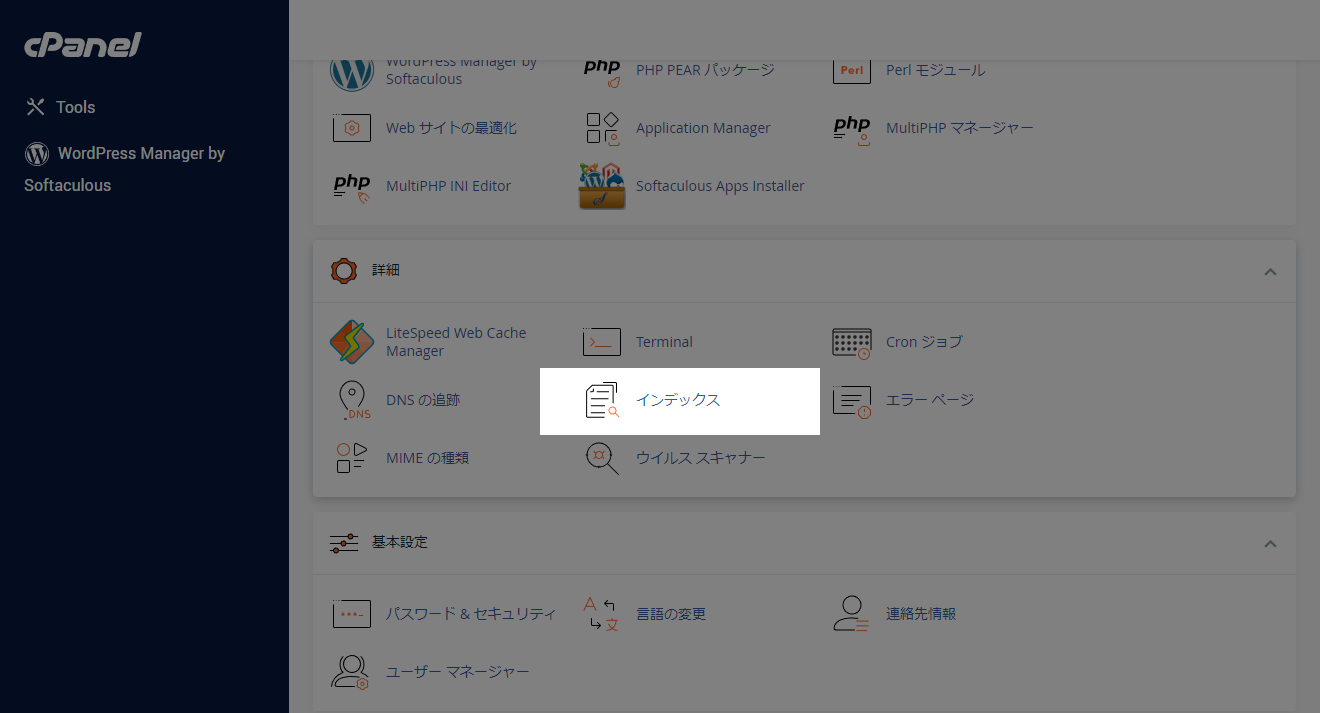This screenshot has width=1320, height=713.
Task: Select the Cron ジョブ clock icon
Action: click(x=851, y=342)
